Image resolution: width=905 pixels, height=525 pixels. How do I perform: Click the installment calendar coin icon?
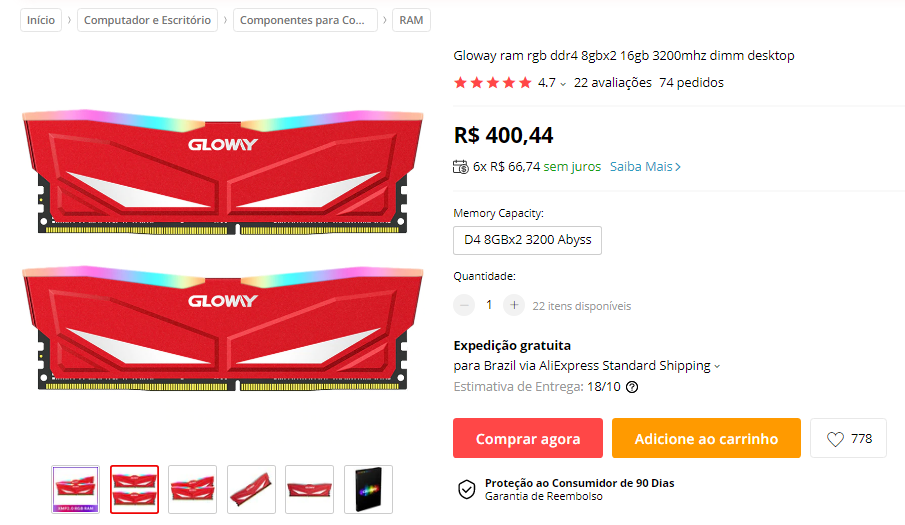coord(461,167)
